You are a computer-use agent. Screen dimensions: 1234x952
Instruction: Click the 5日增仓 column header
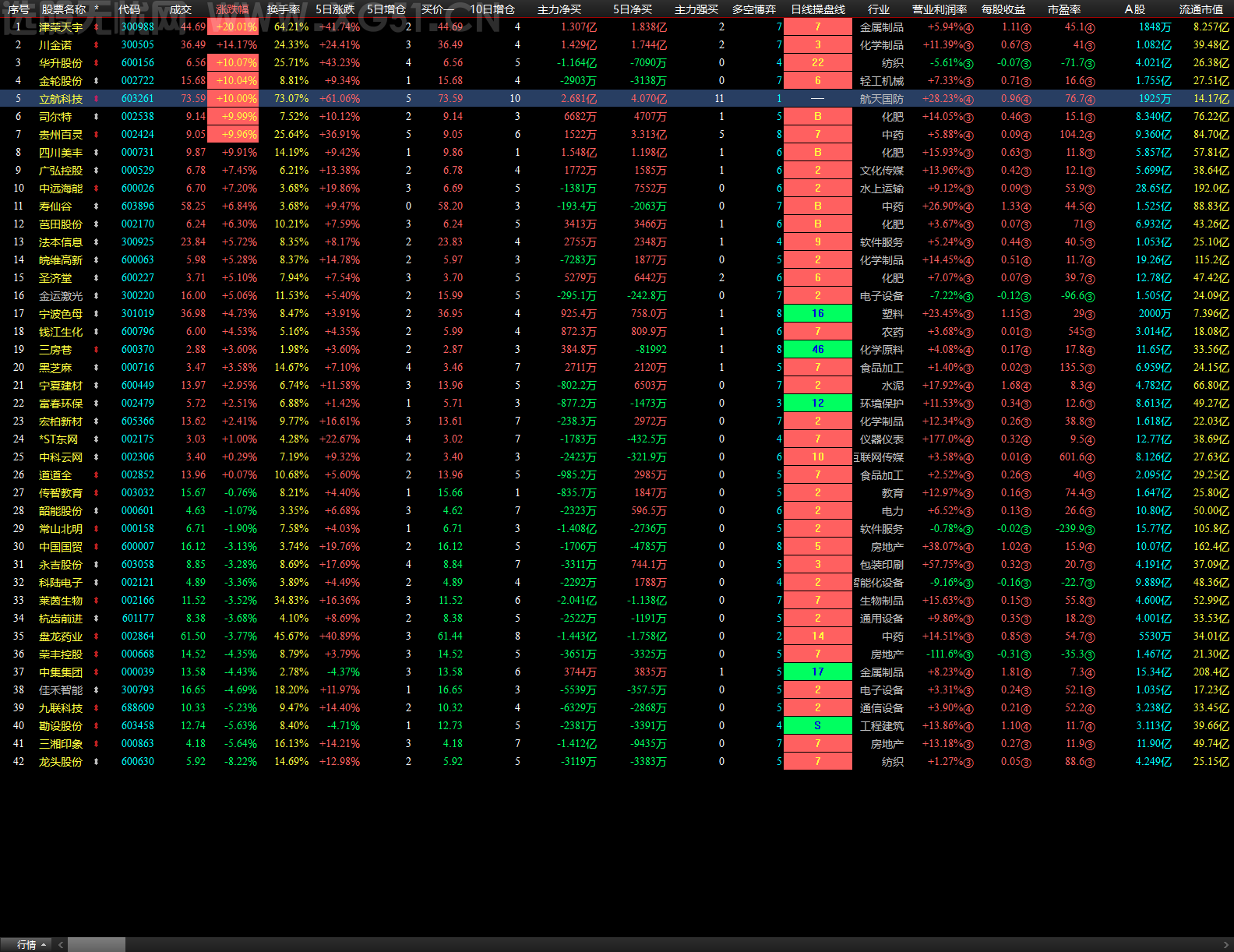[386, 9]
